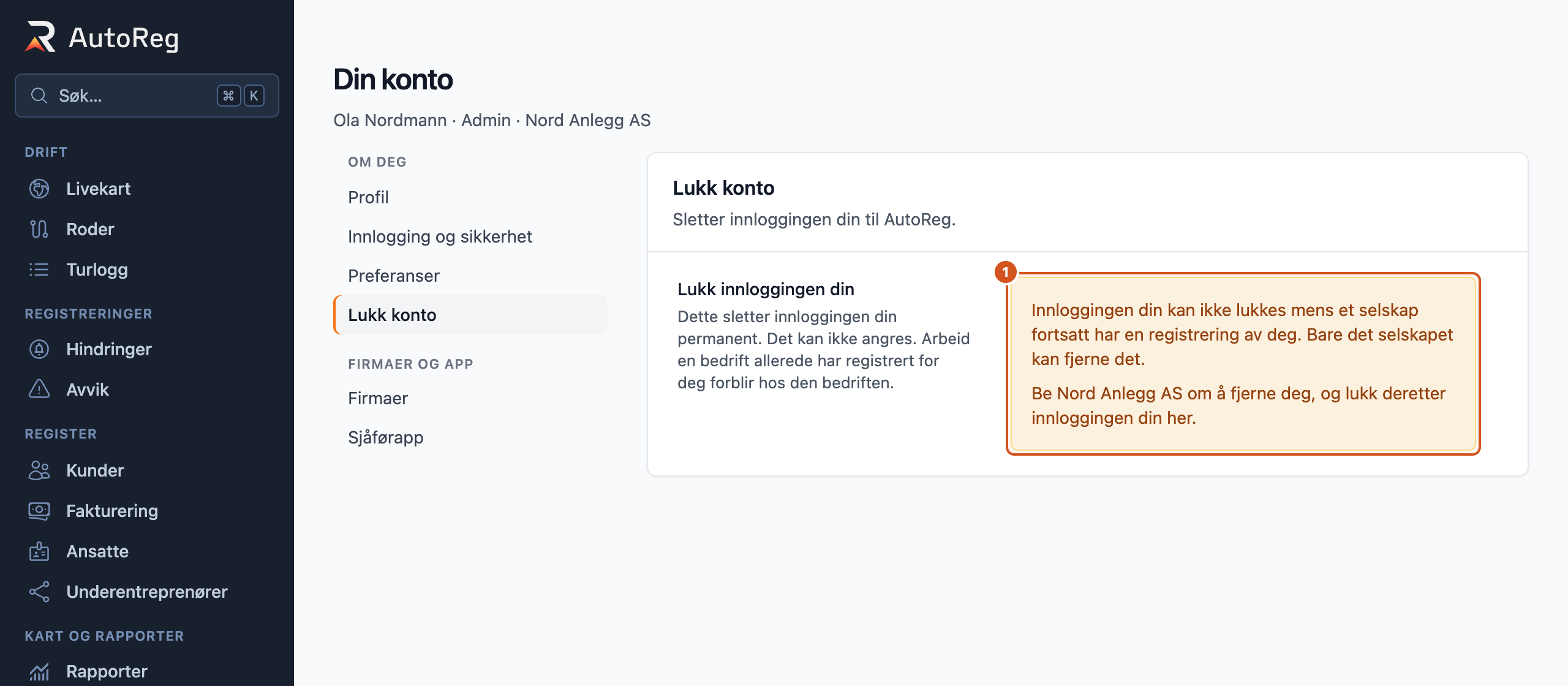Click the AutoReg brand name
1568x686 pixels.
(124, 38)
